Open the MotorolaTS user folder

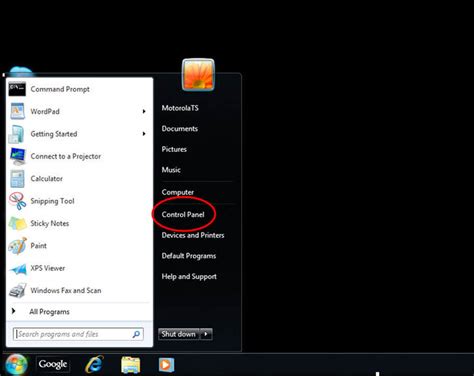[x=180, y=108]
